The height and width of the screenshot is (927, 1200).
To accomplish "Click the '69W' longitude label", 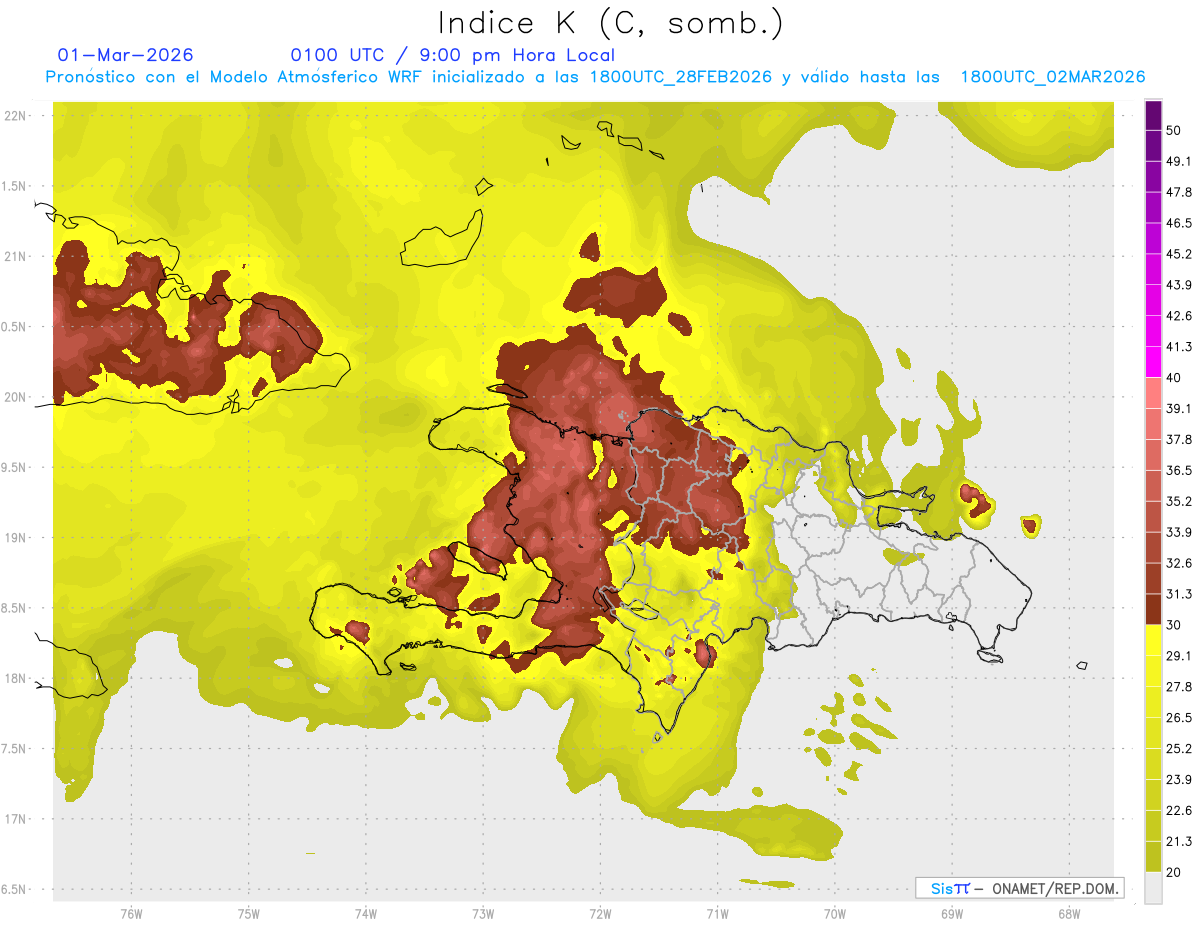I will [x=951, y=913].
